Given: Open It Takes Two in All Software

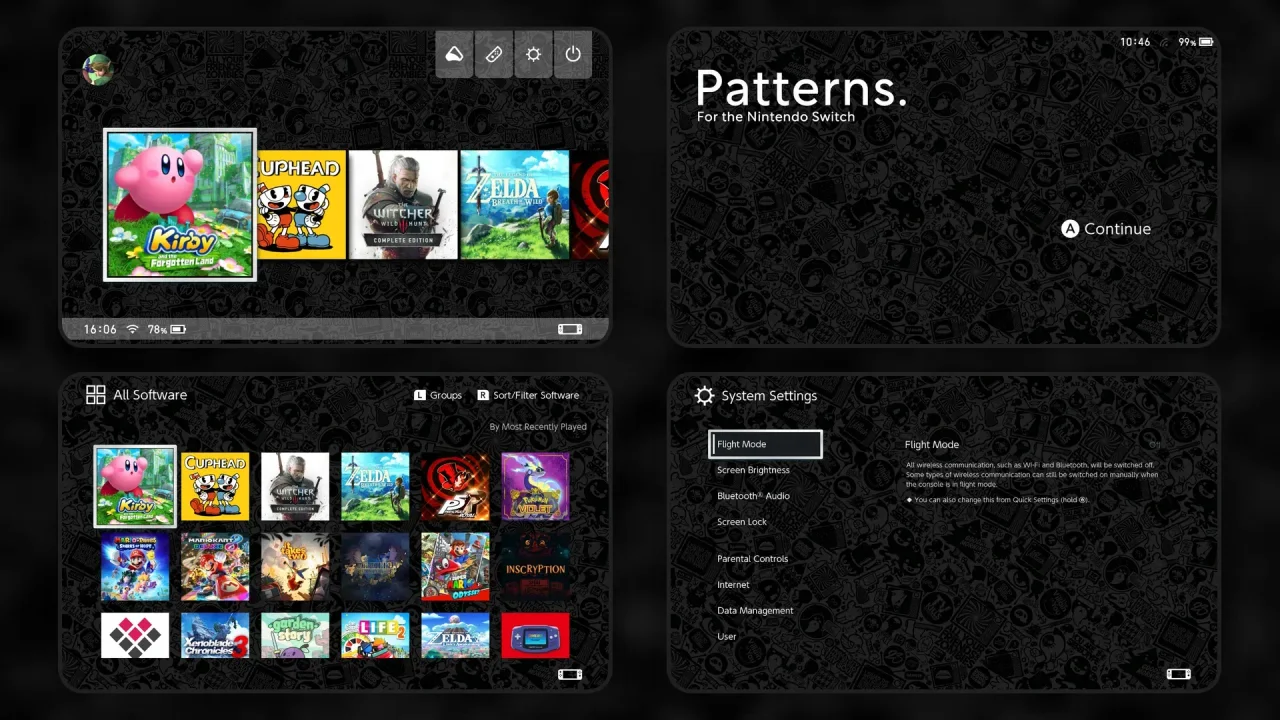Looking at the screenshot, I should coord(295,566).
